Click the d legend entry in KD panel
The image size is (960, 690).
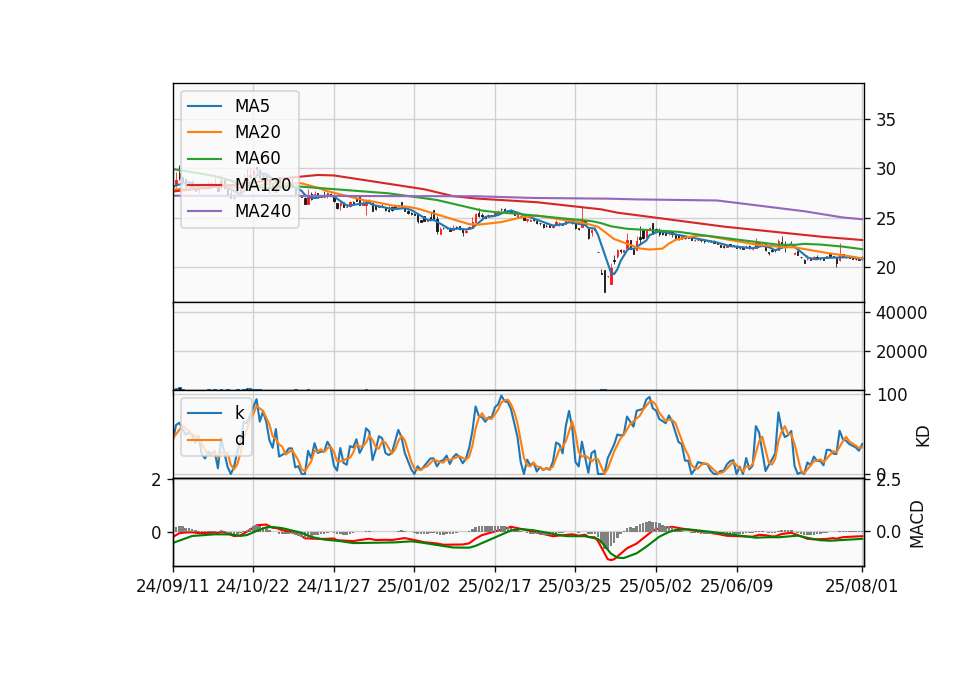point(239,439)
